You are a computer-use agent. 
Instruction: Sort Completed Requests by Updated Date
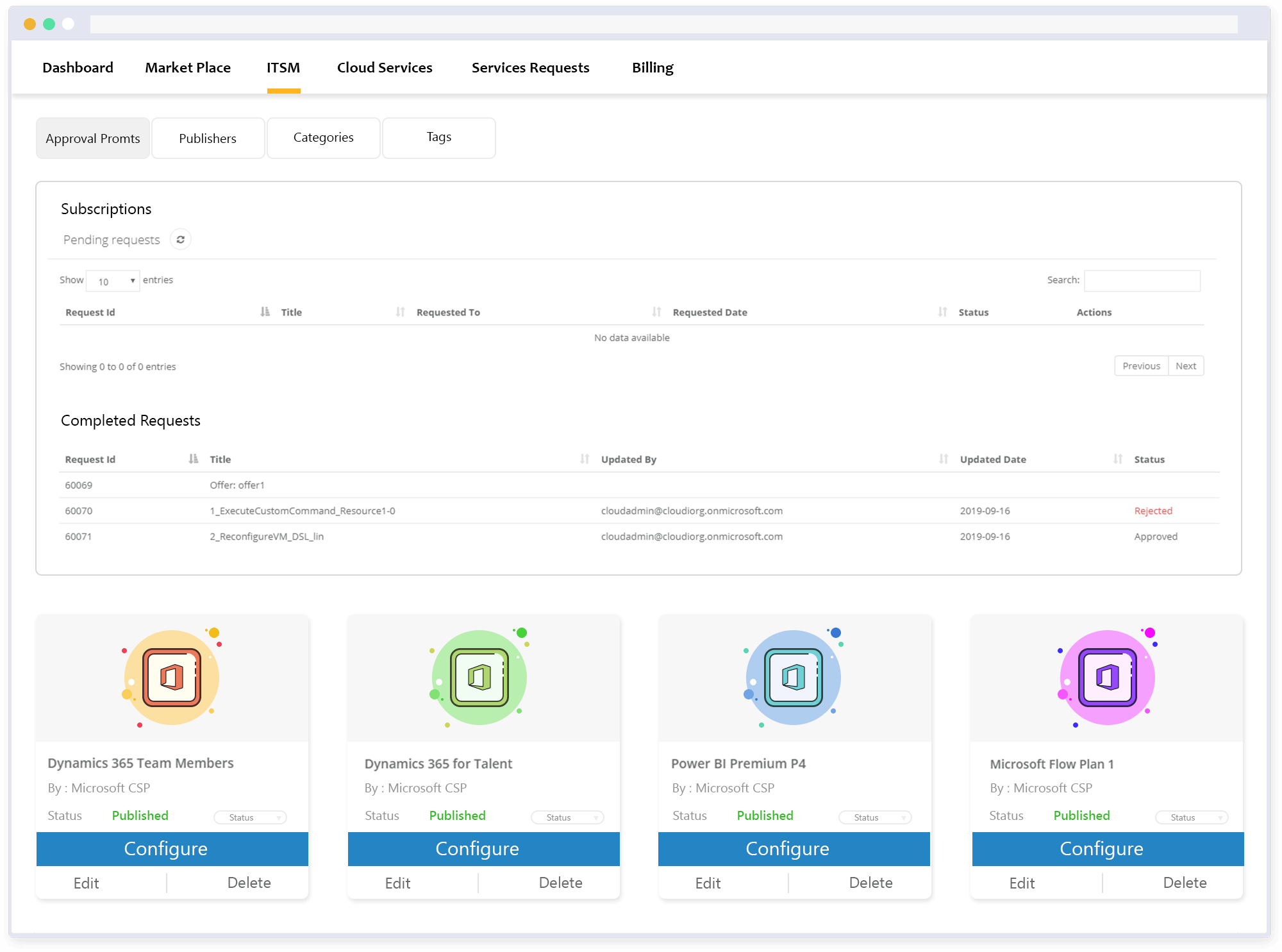point(942,459)
